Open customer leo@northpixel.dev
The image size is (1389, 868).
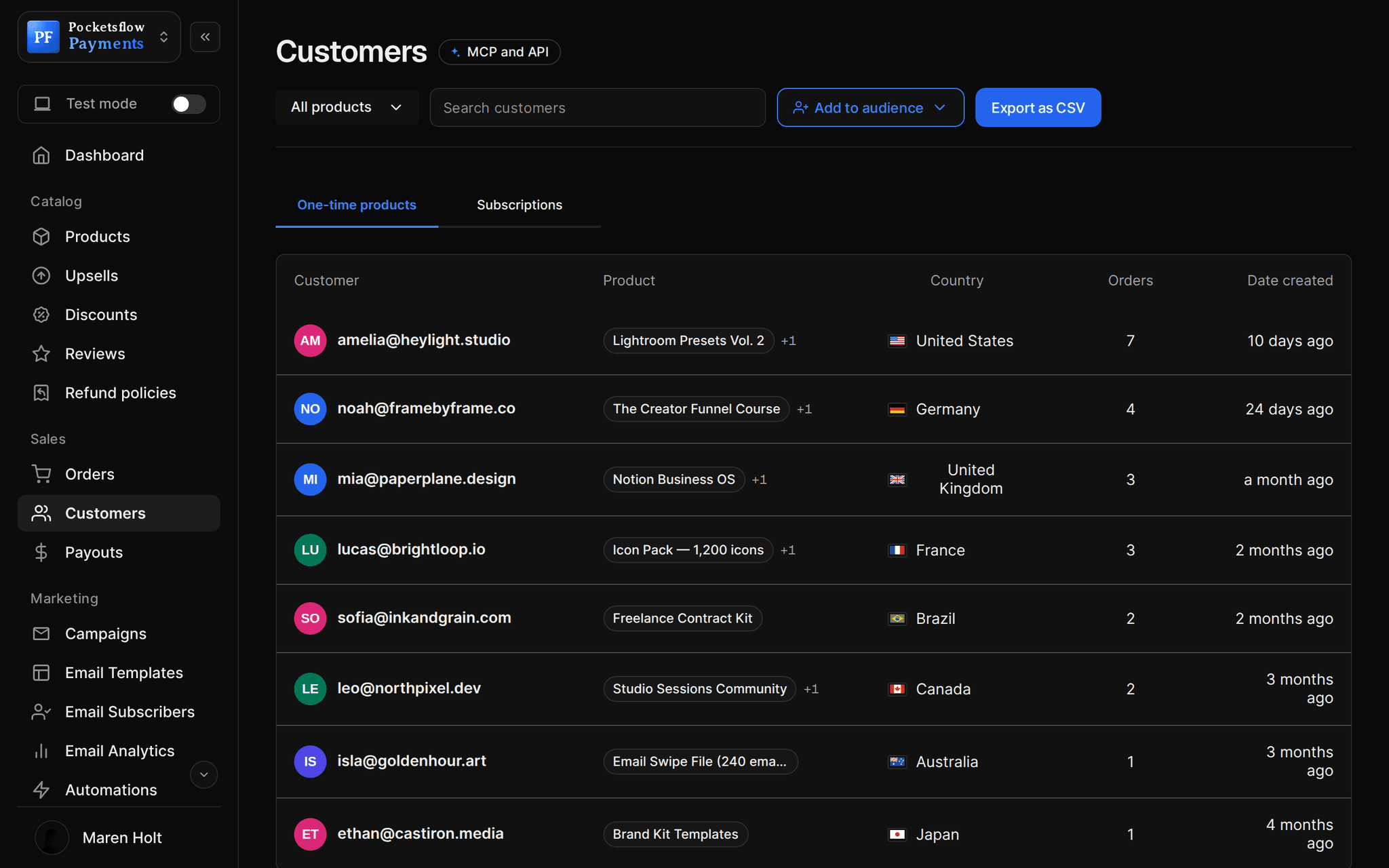[x=409, y=688]
